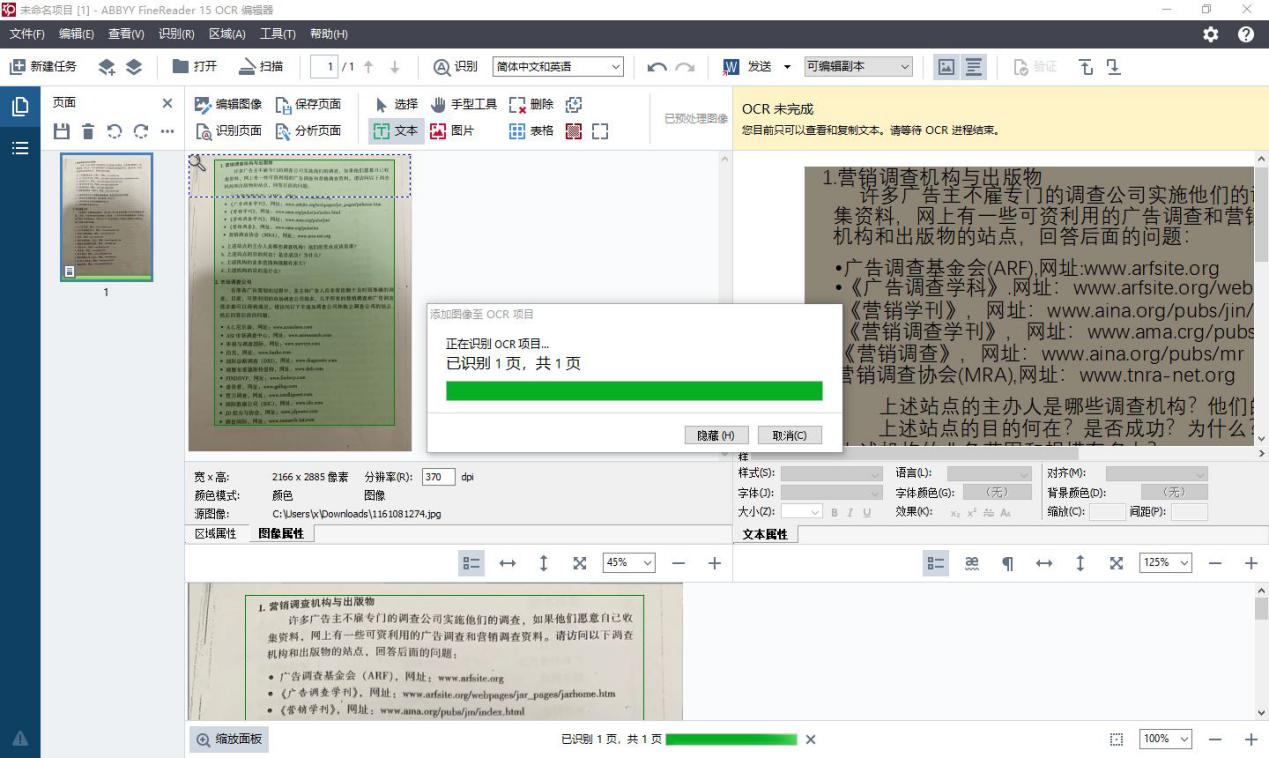Click the page number input field

pyautogui.click(x=325, y=67)
